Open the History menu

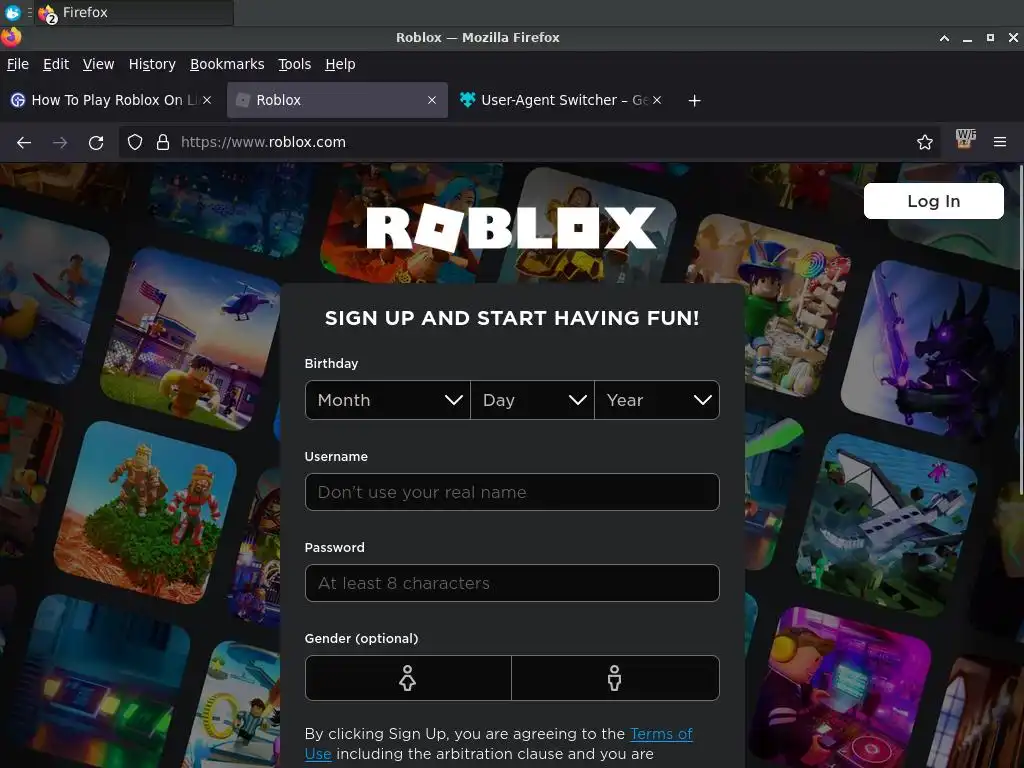point(152,64)
